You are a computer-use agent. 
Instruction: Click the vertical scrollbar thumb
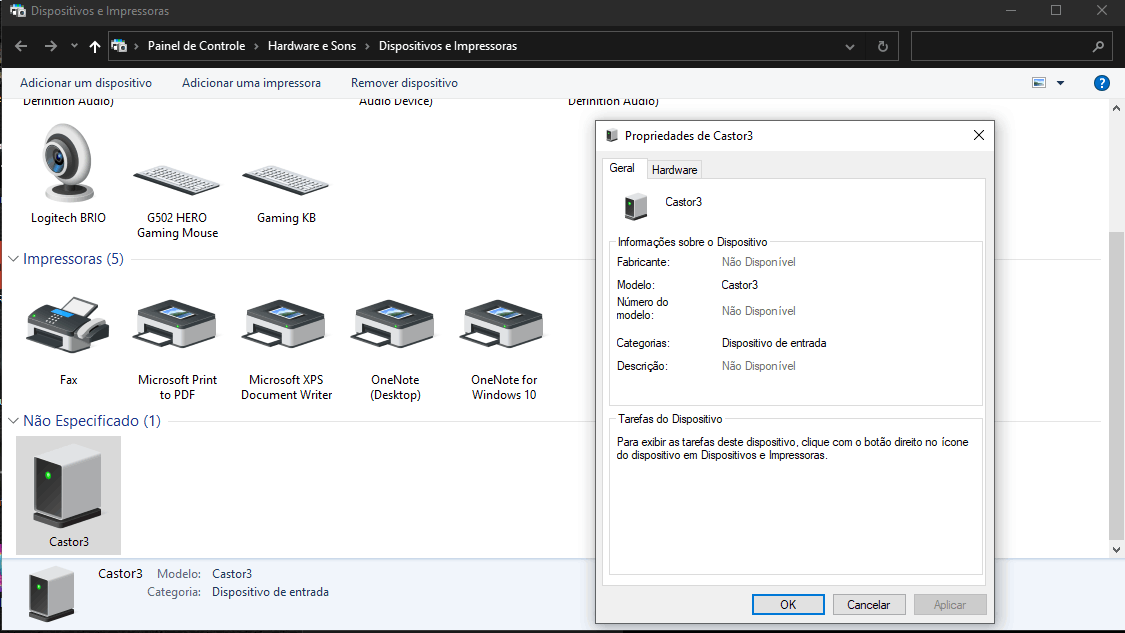[1116, 386]
